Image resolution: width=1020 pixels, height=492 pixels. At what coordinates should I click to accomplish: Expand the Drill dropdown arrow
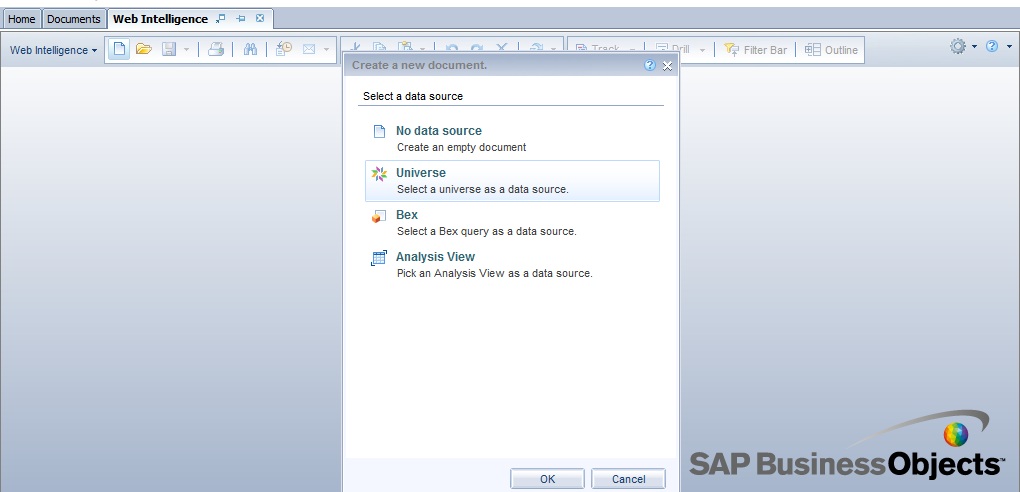click(703, 50)
